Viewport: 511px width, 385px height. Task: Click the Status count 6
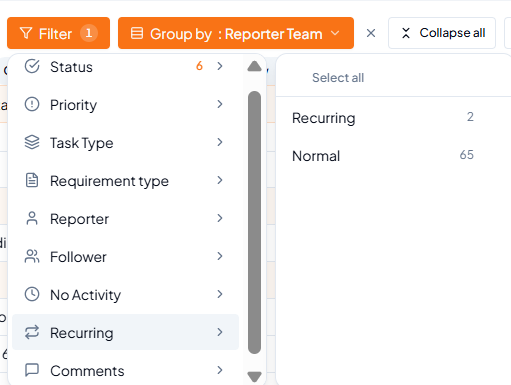(x=199, y=66)
